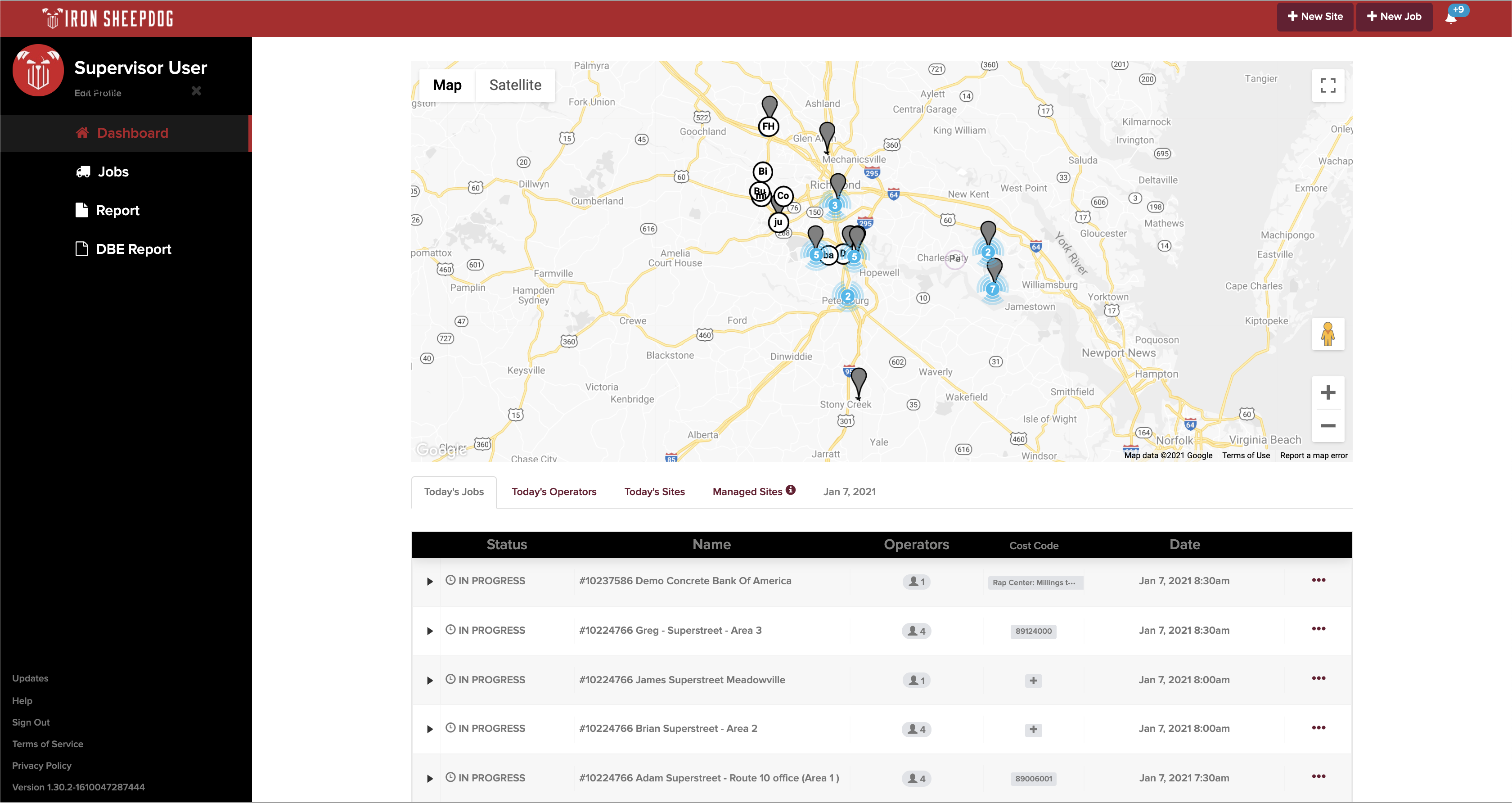The image size is (1512, 803).
Task: Open the notifications bell icon
Action: (x=1451, y=17)
